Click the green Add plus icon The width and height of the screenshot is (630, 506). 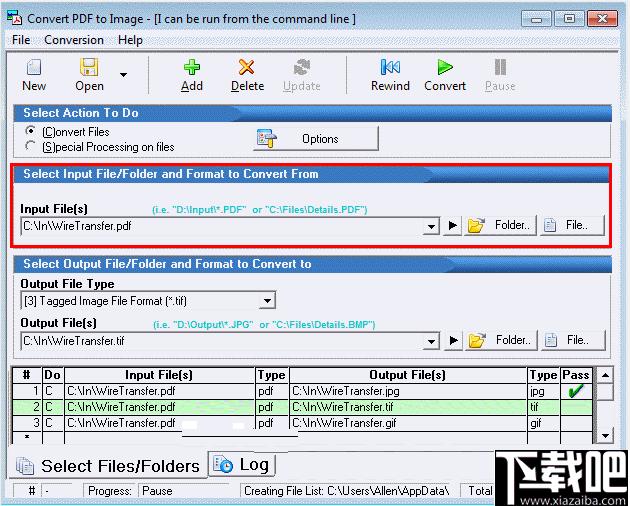tap(192, 68)
